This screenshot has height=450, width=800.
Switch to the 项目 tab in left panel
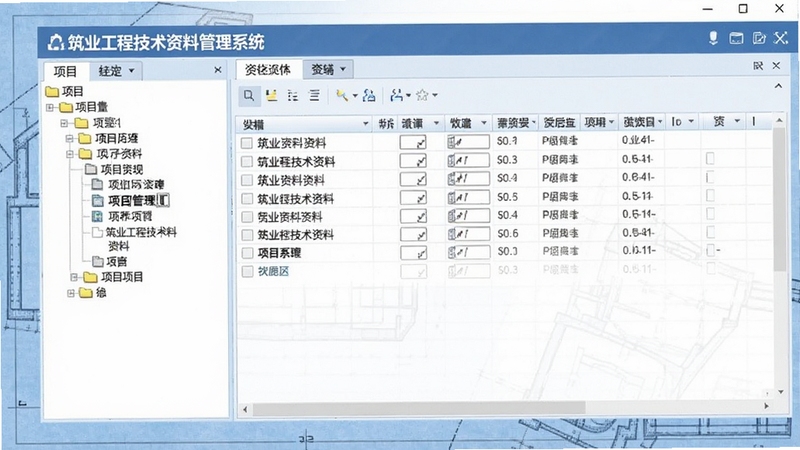(65, 71)
